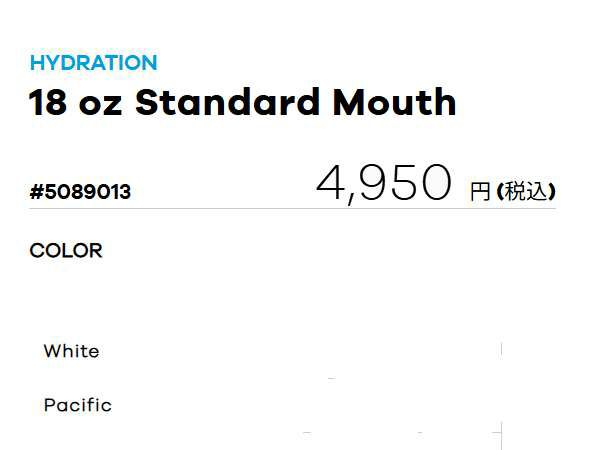Click the hash sign before 5089013

pos(36,191)
